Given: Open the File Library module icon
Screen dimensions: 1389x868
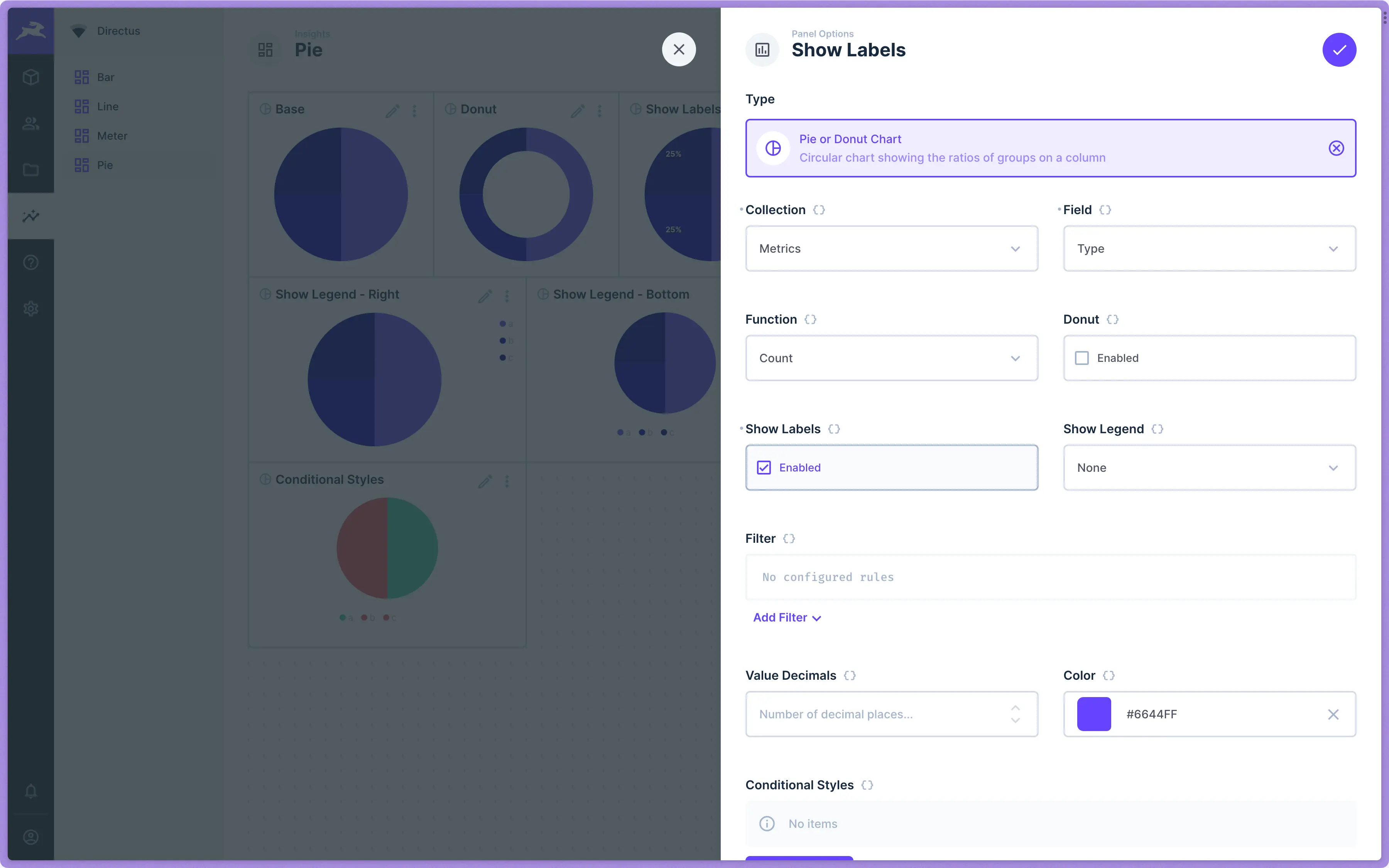Looking at the screenshot, I should [x=30, y=170].
